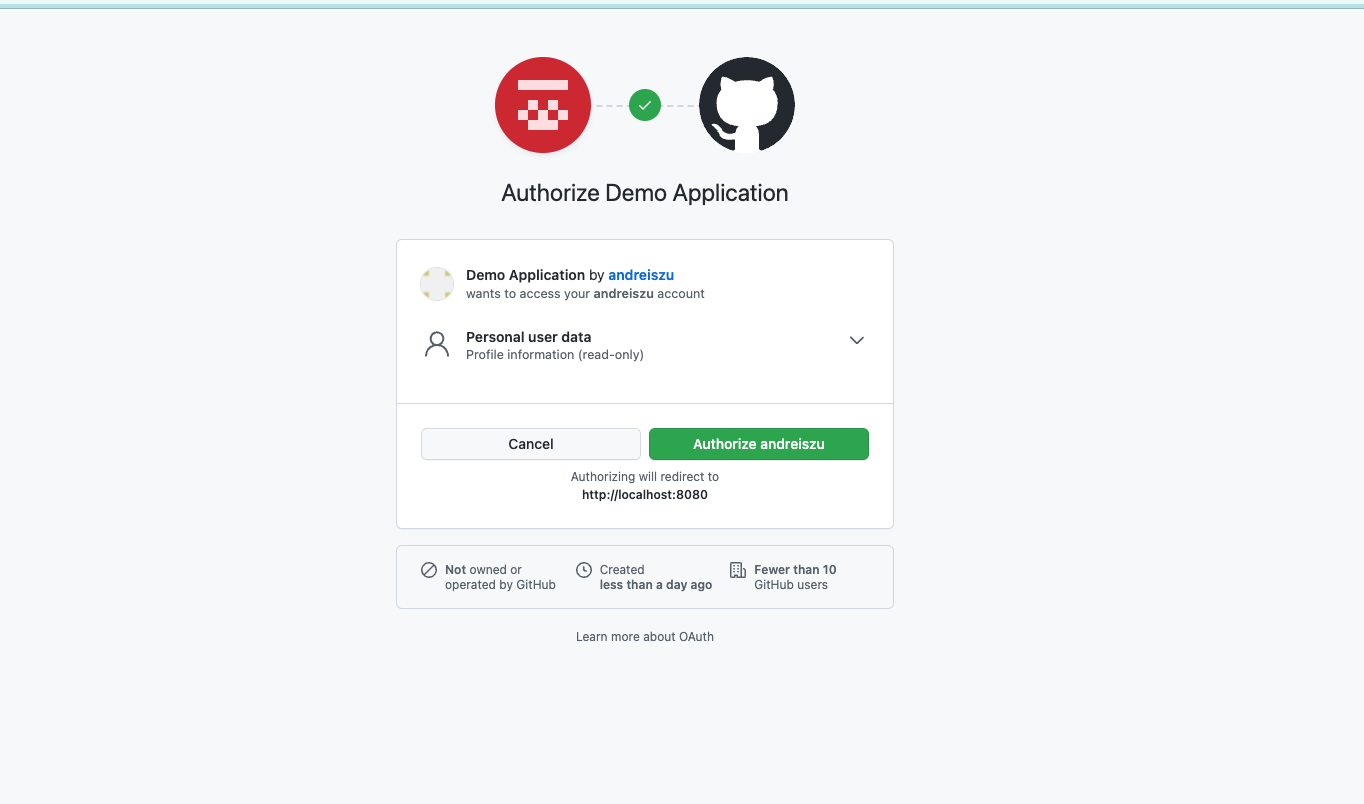
Task: Click the organization building icon
Action: (x=738, y=570)
